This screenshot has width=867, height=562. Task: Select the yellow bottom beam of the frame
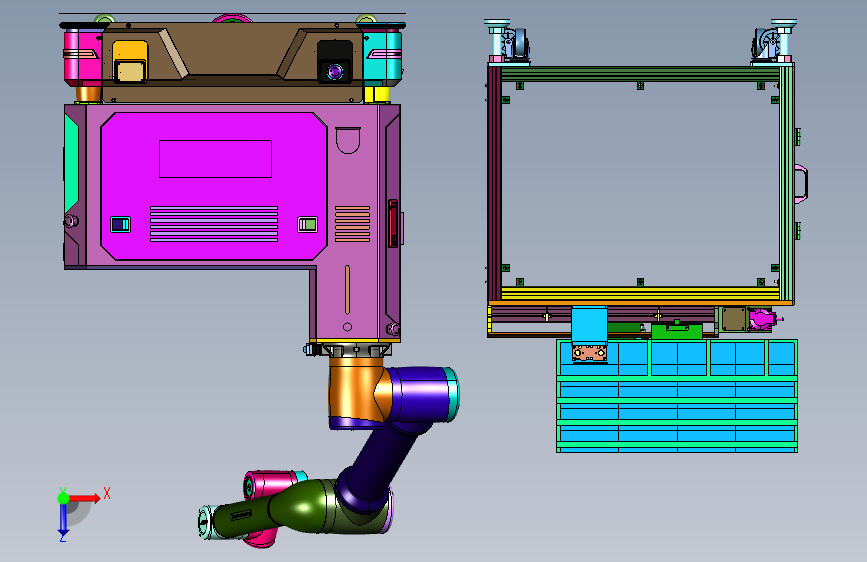coord(640,294)
